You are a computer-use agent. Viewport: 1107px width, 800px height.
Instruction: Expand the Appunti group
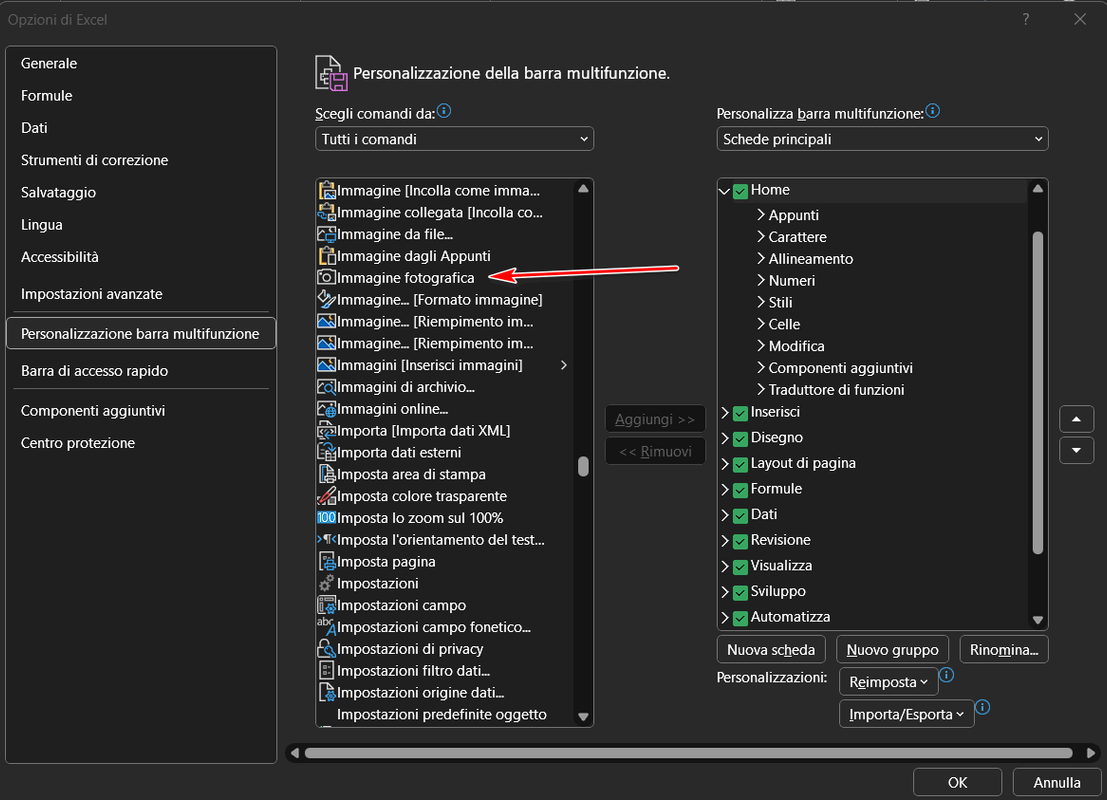click(x=761, y=214)
